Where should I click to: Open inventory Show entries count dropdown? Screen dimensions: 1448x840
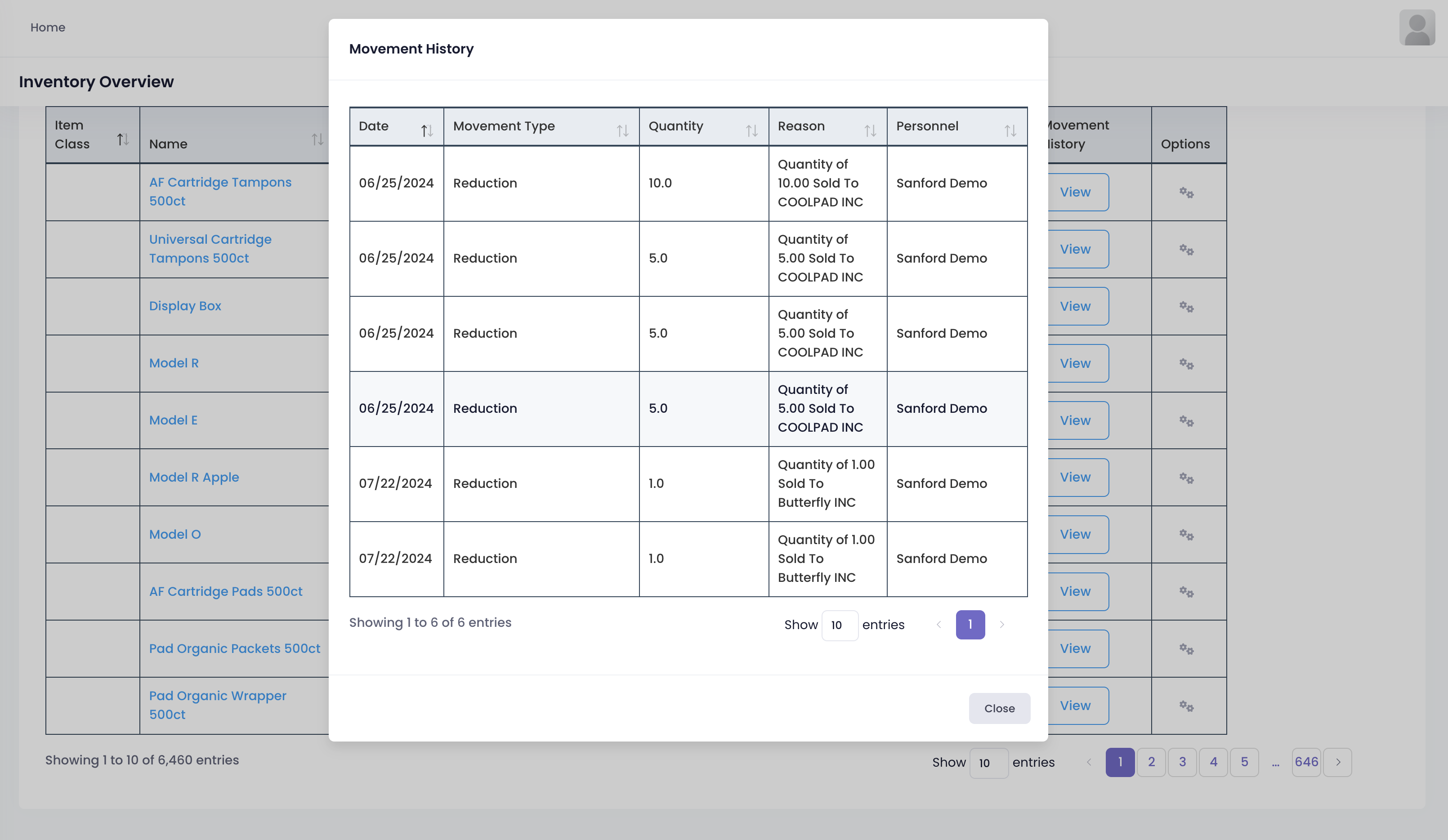click(x=988, y=763)
